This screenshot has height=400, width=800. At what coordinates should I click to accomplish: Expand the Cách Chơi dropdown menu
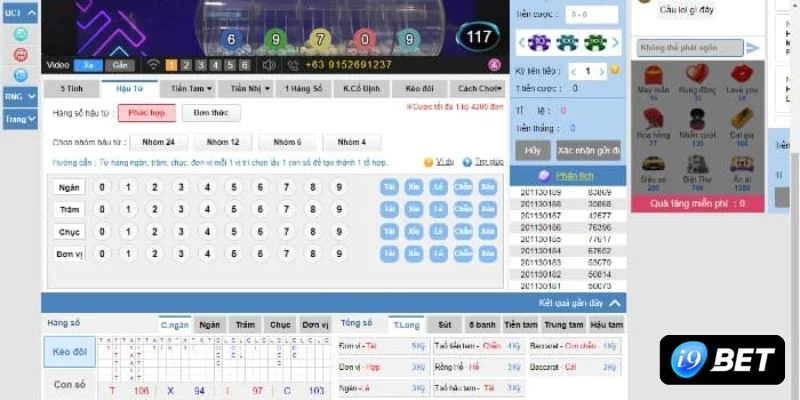click(473, 88)
